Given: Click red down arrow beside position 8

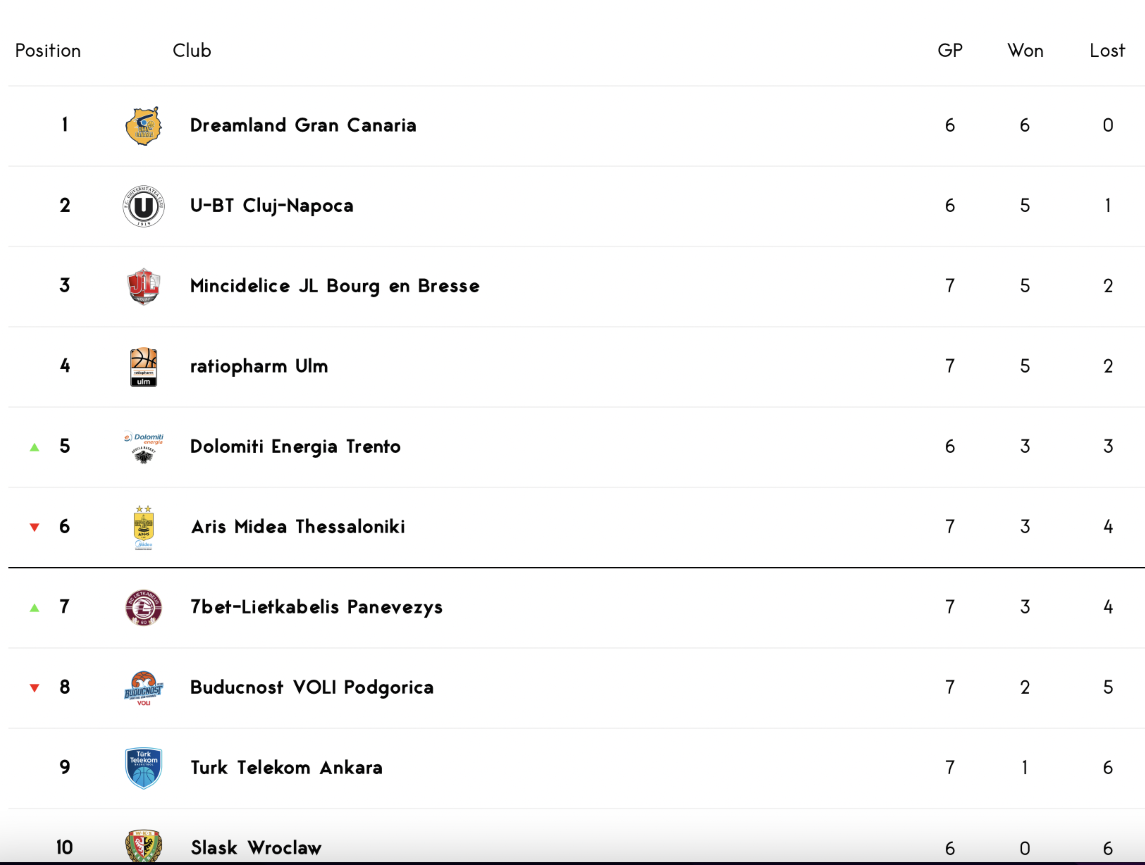Looking at the screenshot, I should (34, 688).
